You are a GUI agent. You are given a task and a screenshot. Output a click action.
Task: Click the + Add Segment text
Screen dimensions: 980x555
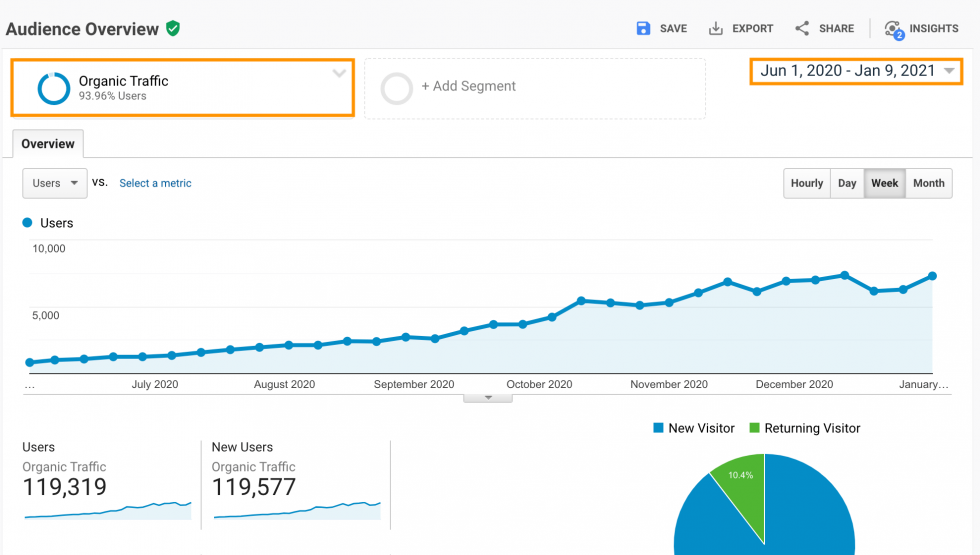click(468, 86)
